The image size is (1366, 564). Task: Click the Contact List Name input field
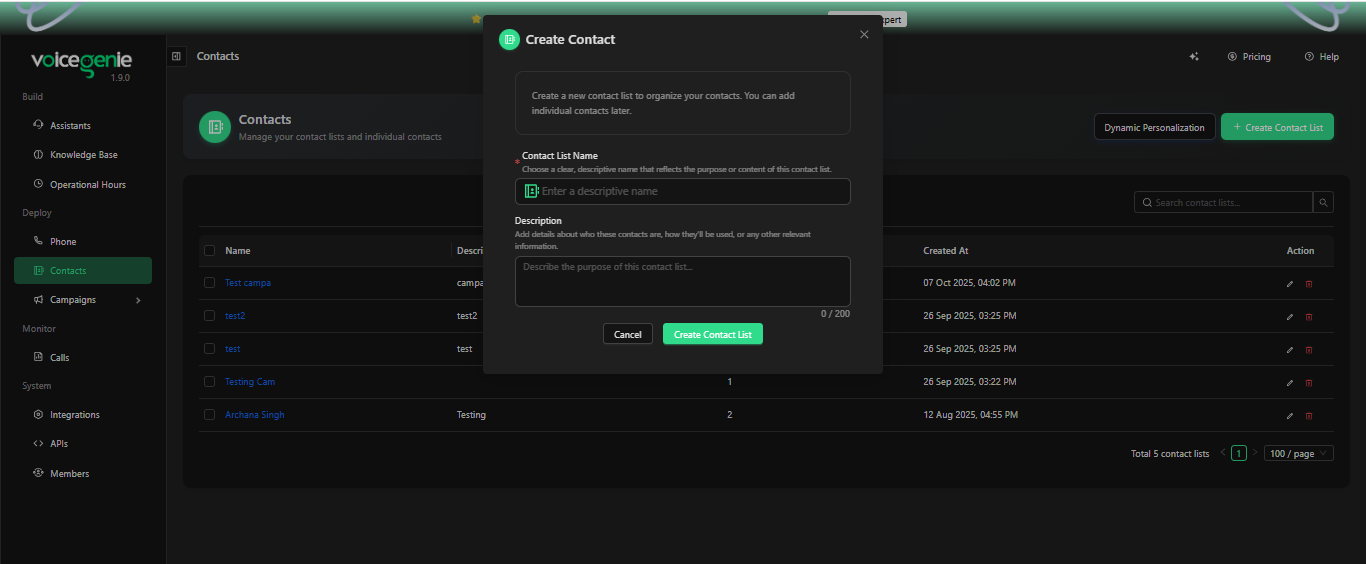point(690,192)
